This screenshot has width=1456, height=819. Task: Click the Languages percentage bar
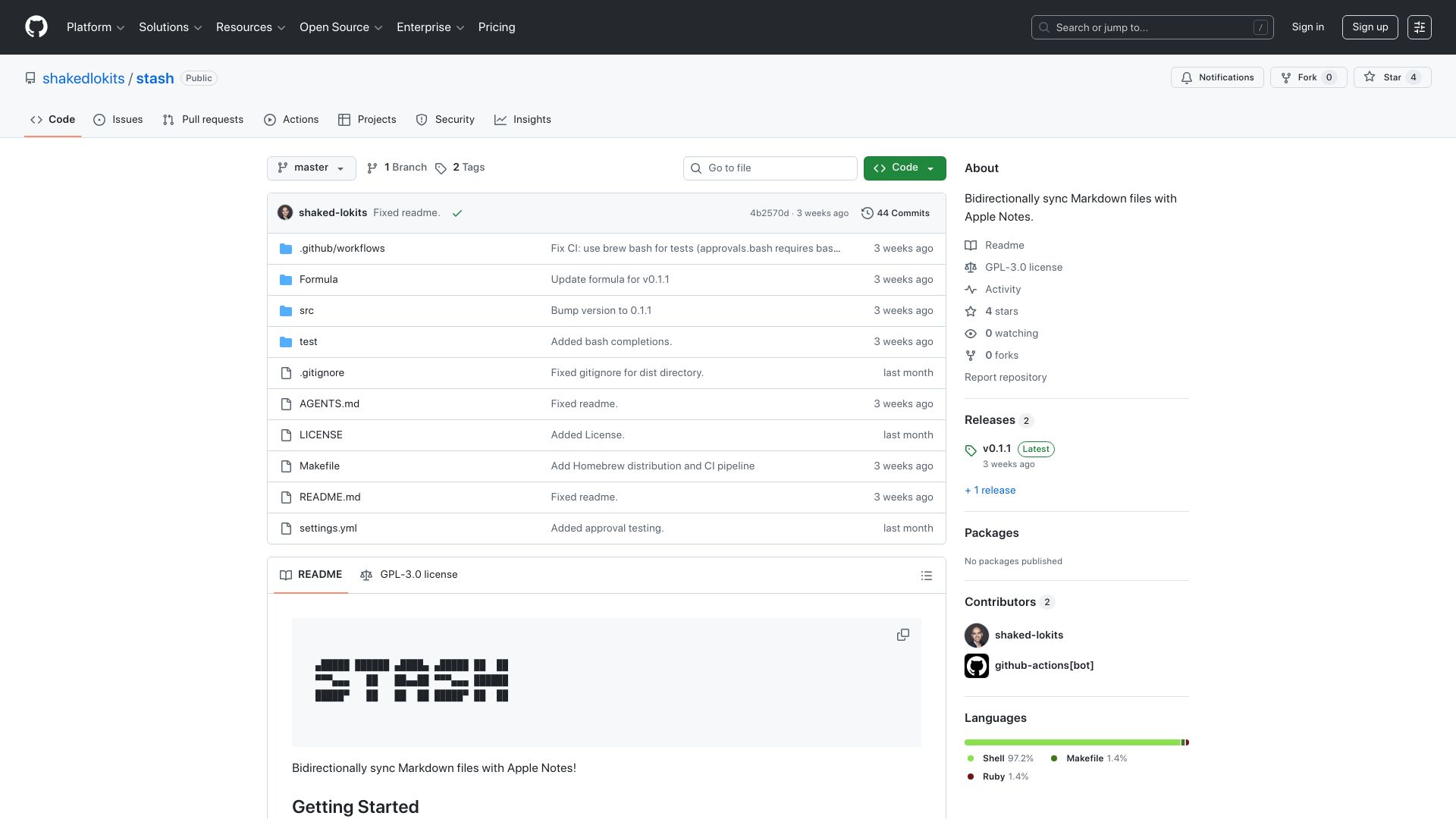(1077, 742)
